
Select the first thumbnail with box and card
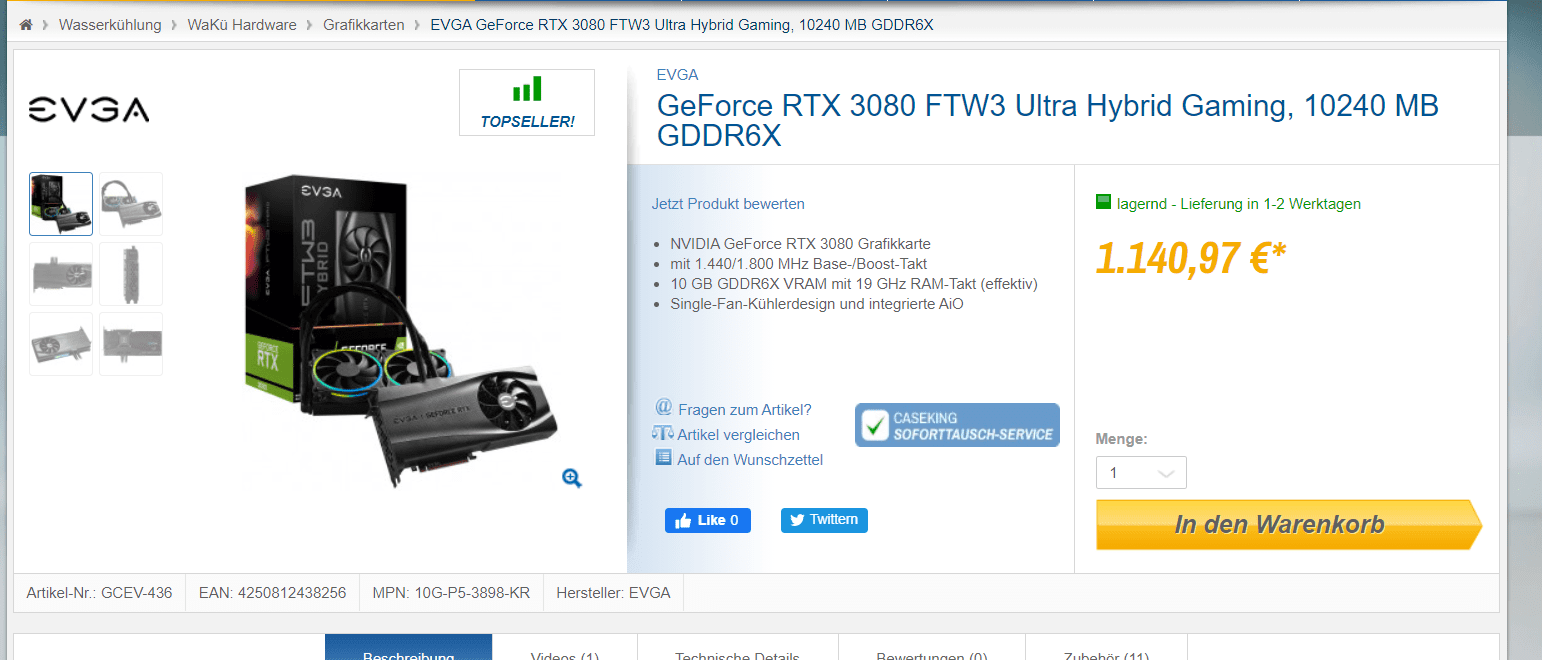[x=61, y=204]
